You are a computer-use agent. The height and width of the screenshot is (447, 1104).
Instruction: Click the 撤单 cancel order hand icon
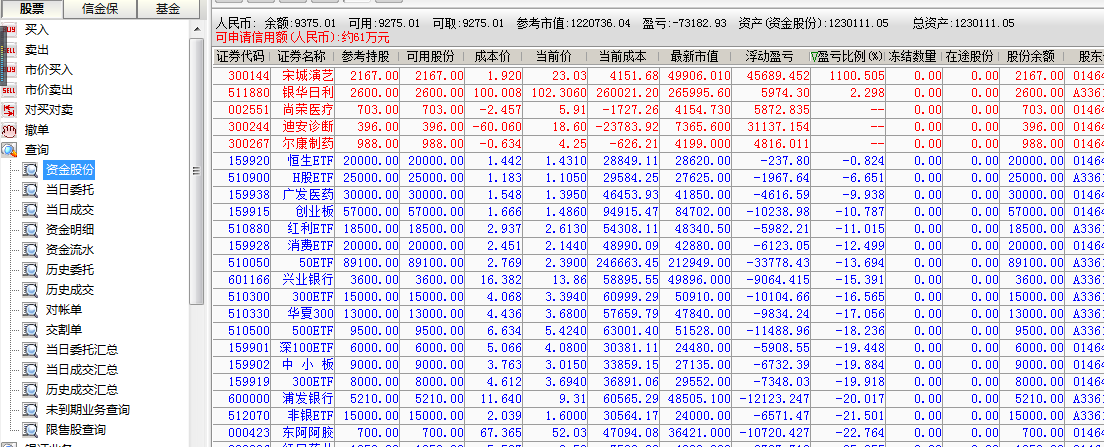tap(8, 130)
